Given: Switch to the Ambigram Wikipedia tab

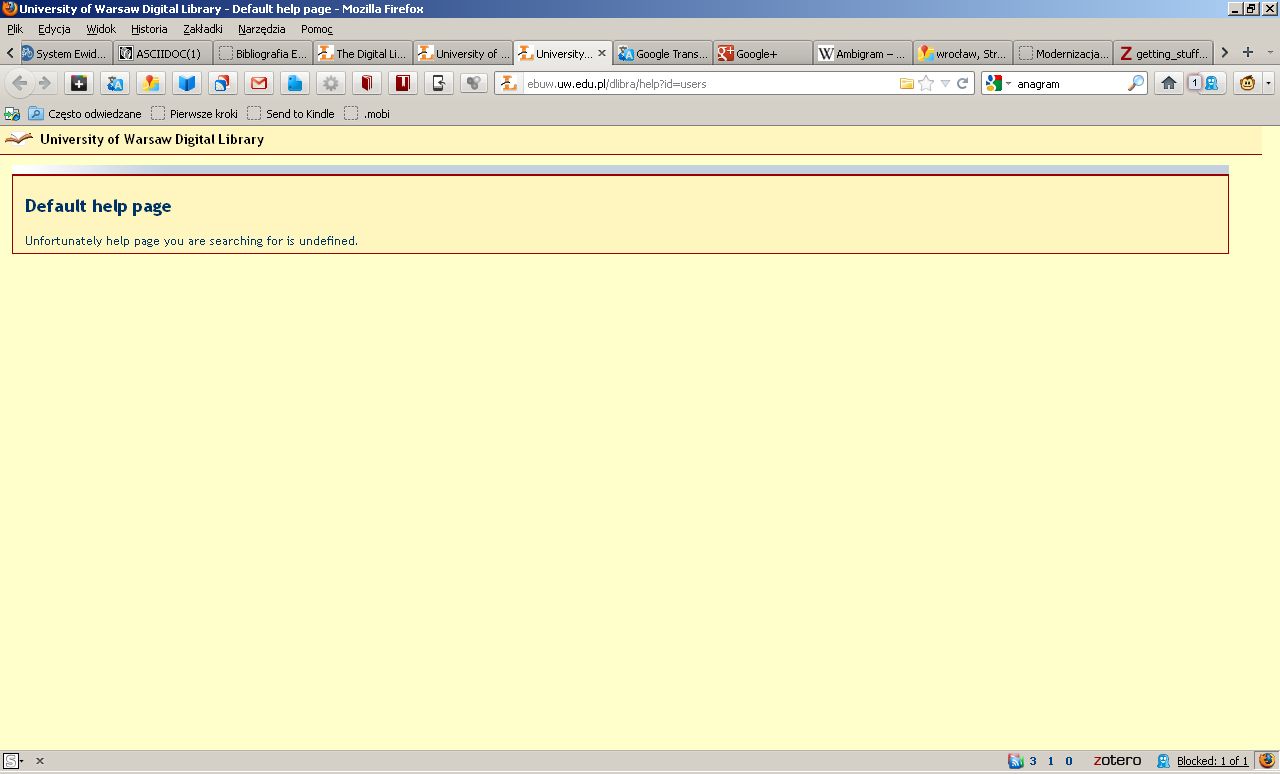Looking at the screenshot, I should [x=863, y=53].
